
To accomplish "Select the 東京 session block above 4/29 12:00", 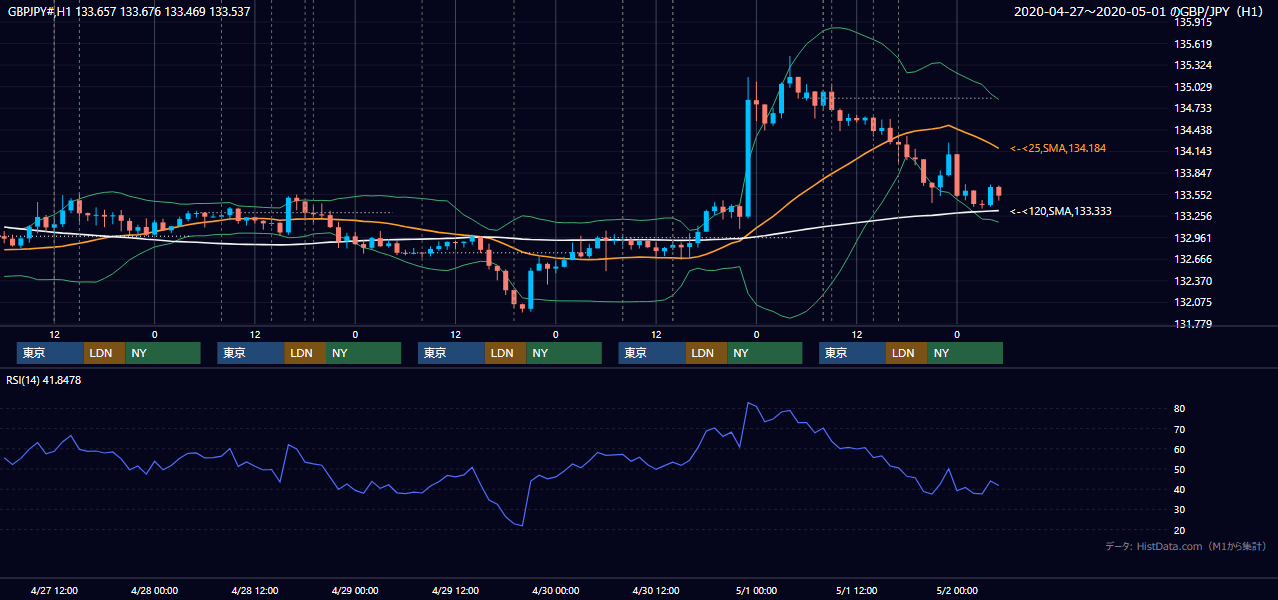I will [451, 353].
